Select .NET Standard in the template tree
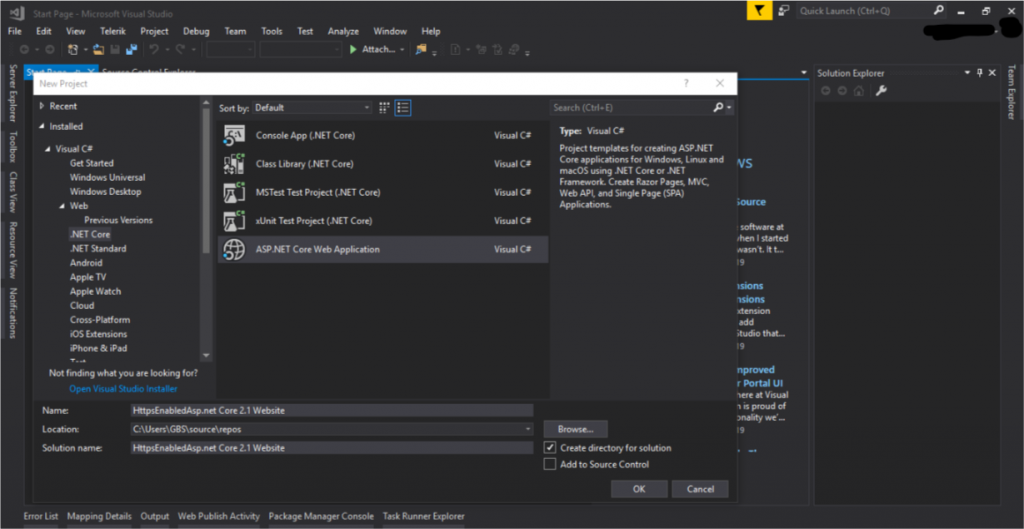 click(x=98, y=248)
